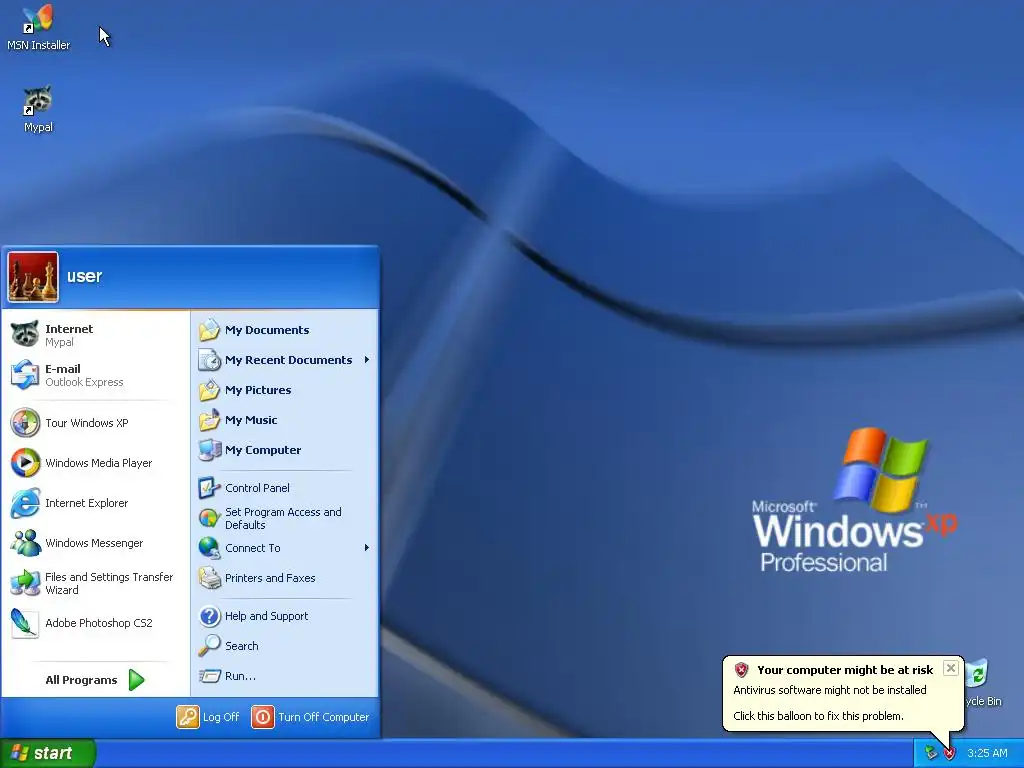The image size is (1024, 768).
Task: Open the MSN Installer desktop icon
Action: 38,27
